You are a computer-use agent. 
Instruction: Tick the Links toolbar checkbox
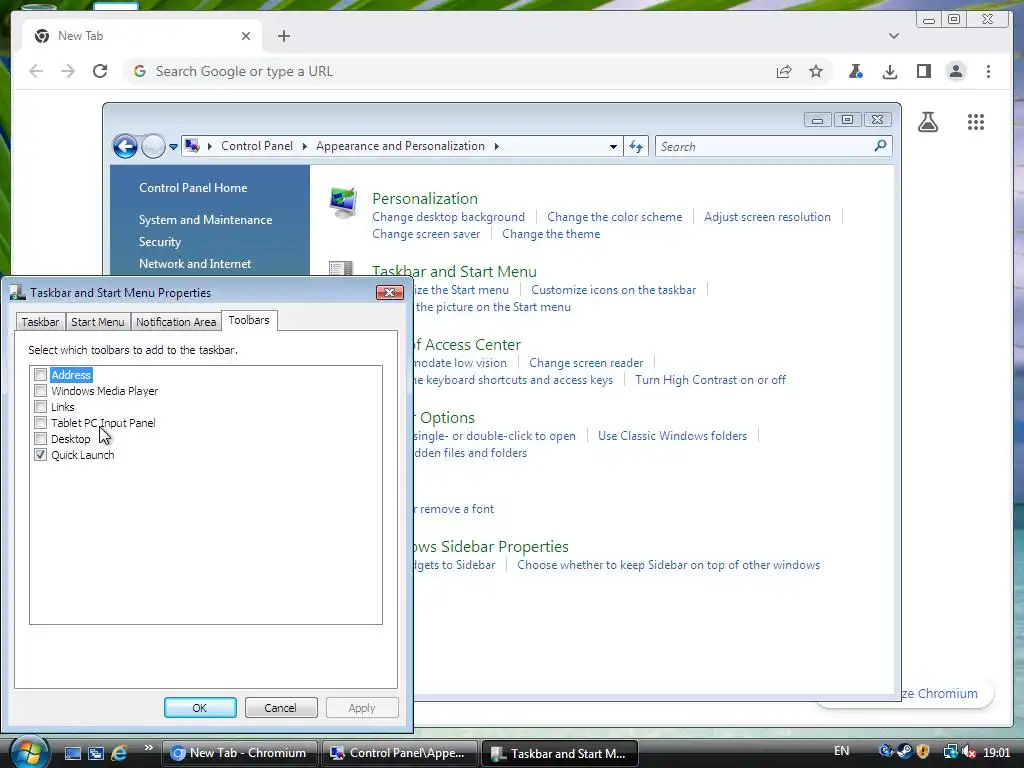(x=40, y=407)
